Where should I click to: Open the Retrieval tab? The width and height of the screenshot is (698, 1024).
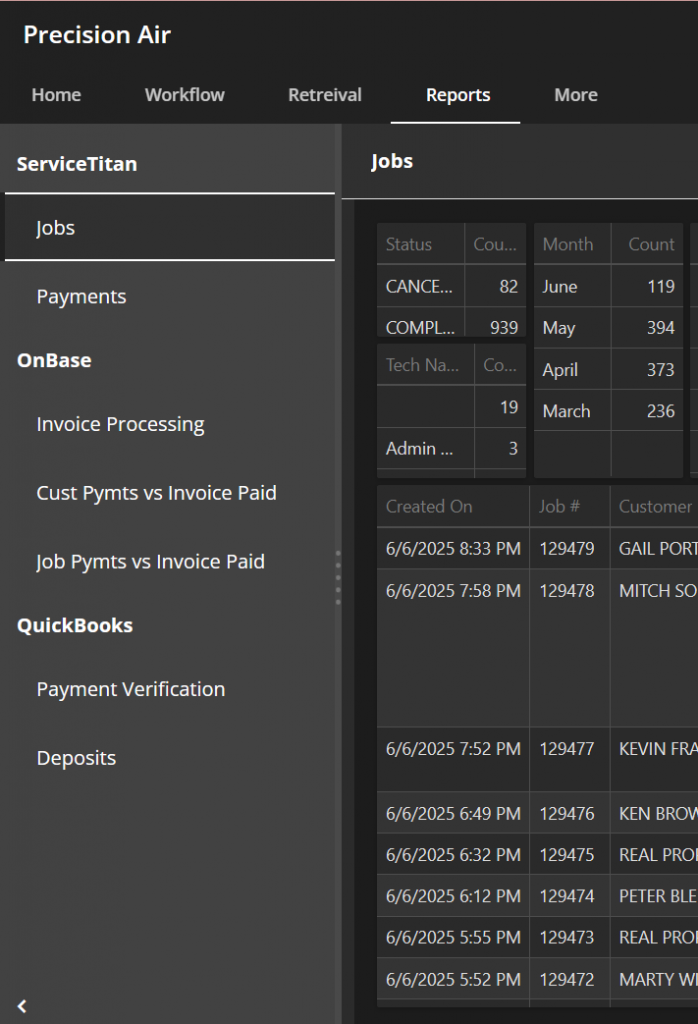pyautogui.click(x=325, y=95)
